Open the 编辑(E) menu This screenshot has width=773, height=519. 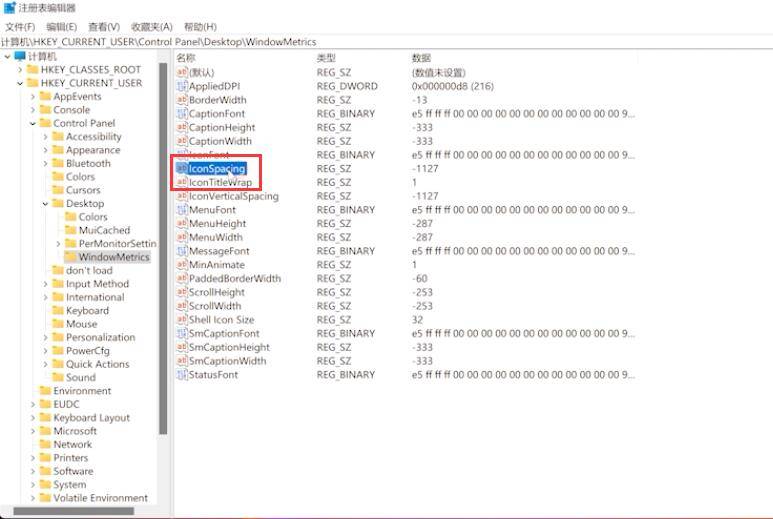coord(61,27)
